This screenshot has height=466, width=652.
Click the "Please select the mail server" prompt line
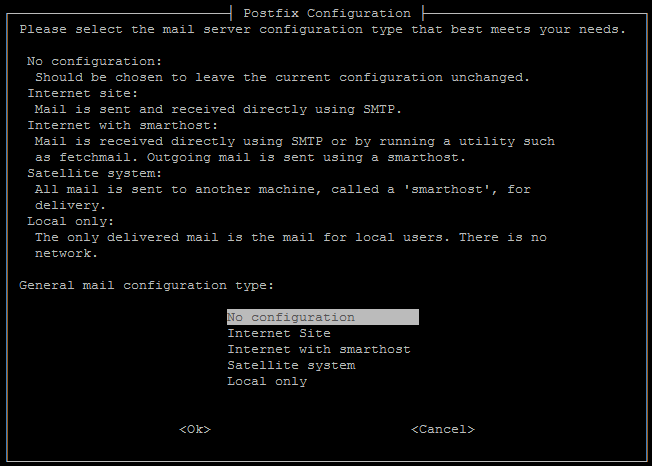322,29
